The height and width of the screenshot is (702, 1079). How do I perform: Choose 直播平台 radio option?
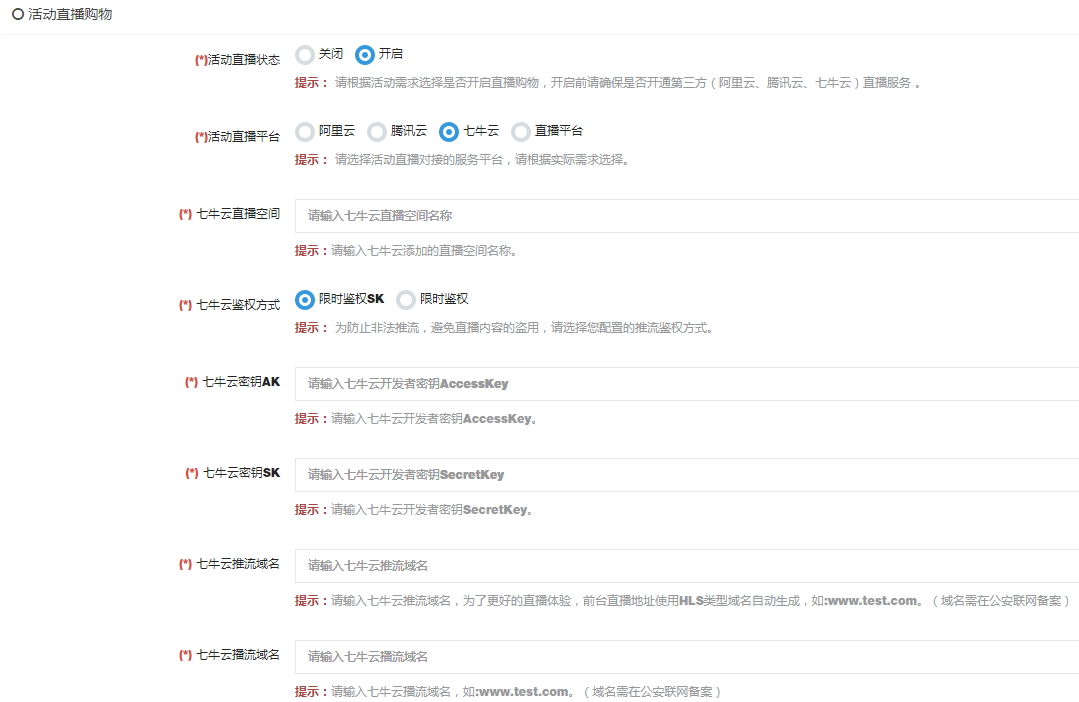pyautogui.click(x=521, y=131)
